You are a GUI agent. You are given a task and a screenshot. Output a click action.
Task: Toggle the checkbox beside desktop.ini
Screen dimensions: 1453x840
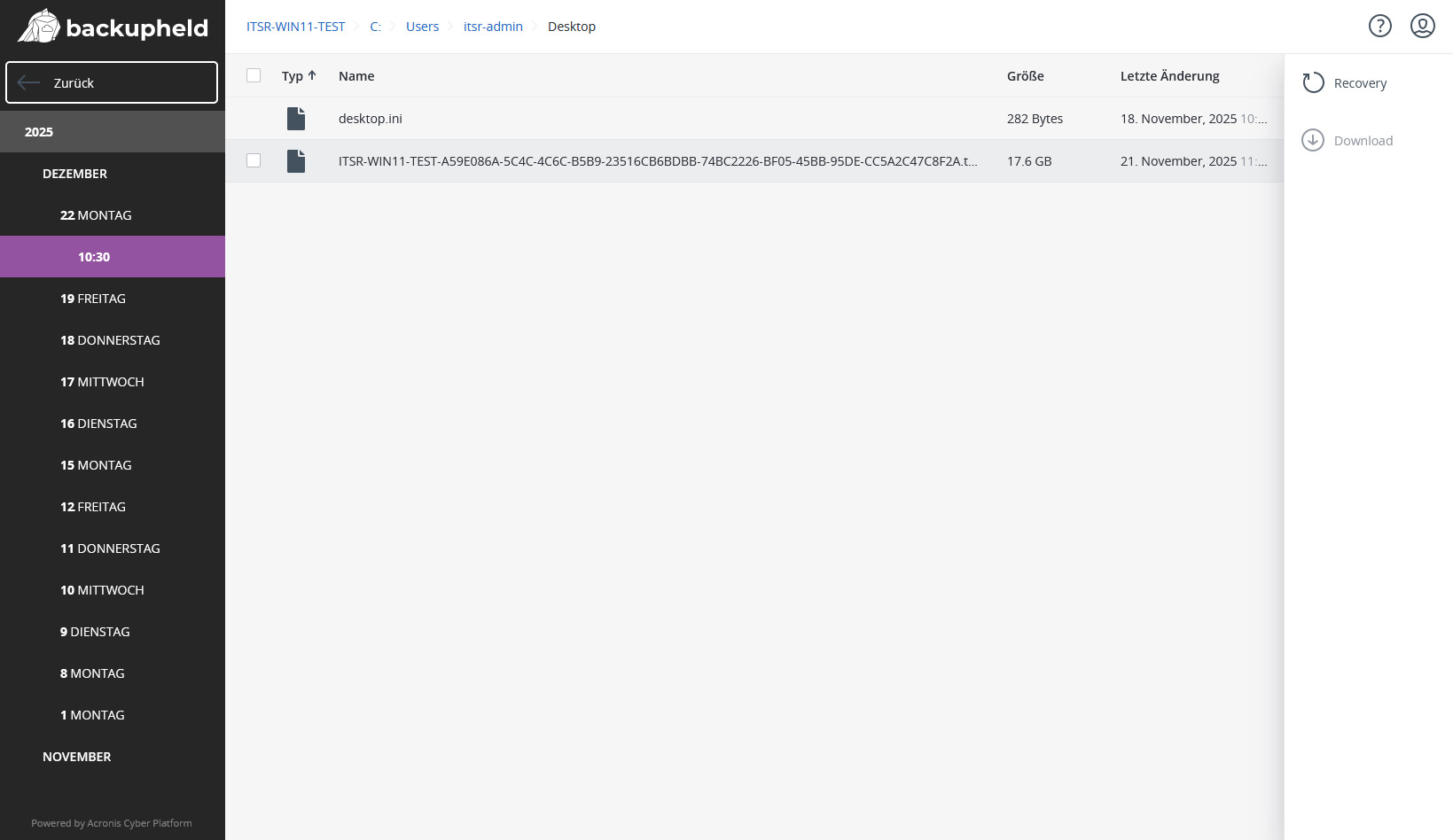(x=254, y=118)
